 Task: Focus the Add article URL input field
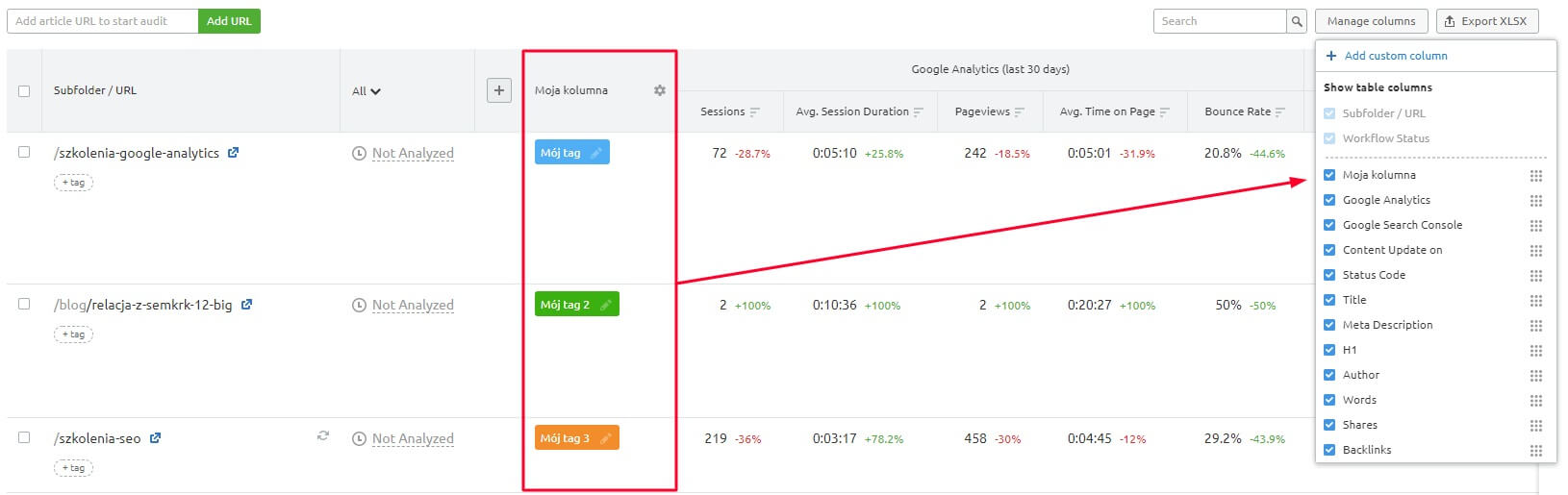tap(102, 21)
